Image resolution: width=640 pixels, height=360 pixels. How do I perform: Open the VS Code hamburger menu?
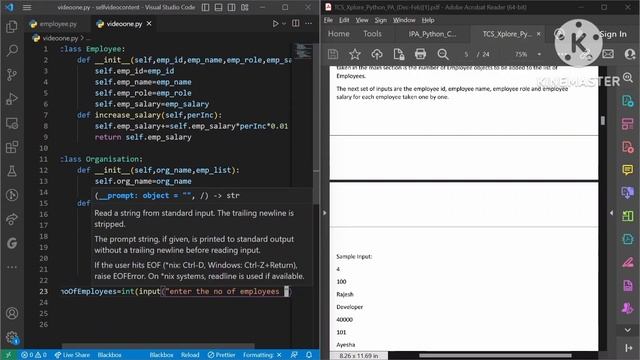(x=27, y=7)
